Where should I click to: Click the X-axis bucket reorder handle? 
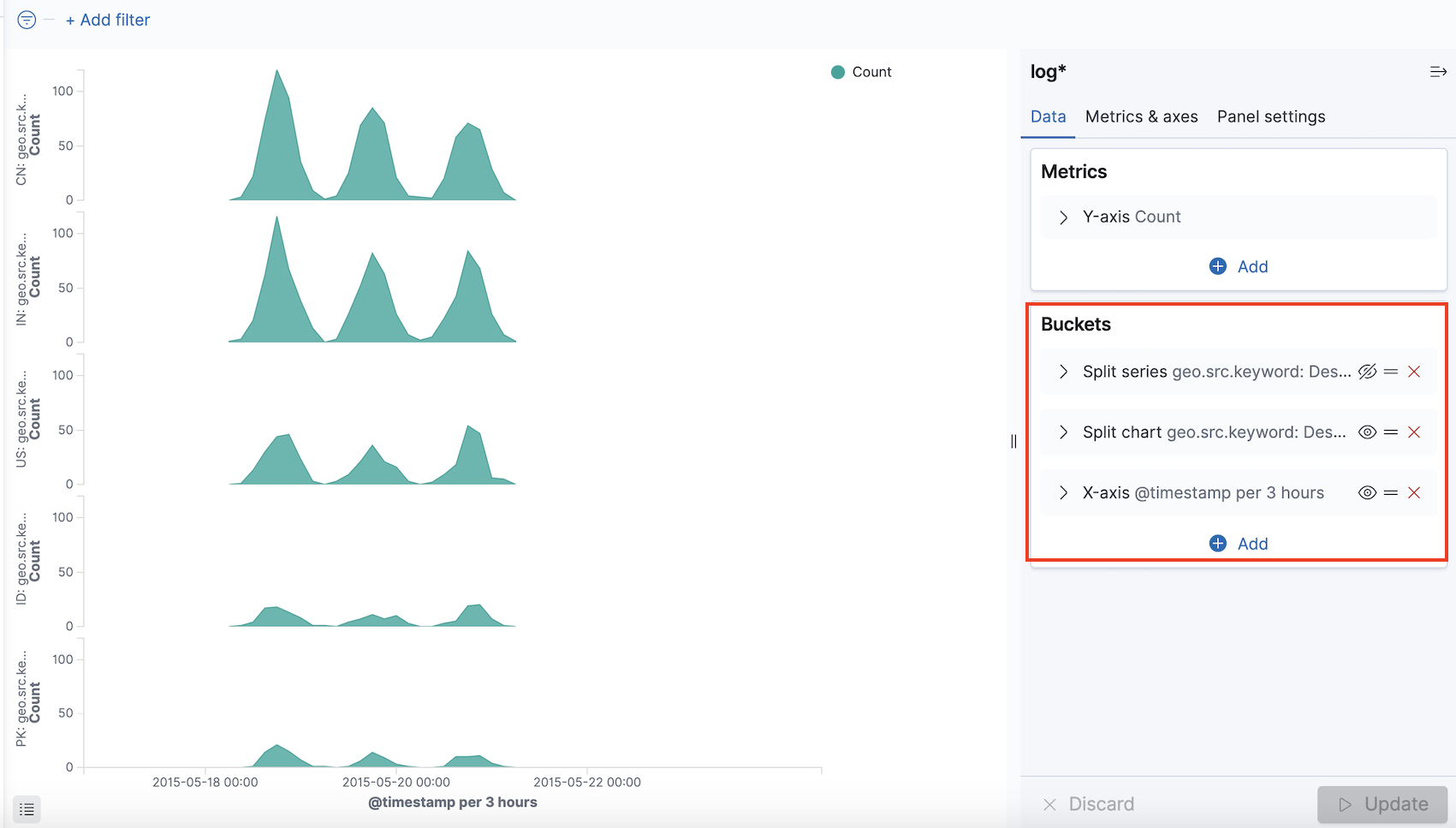1391,493
